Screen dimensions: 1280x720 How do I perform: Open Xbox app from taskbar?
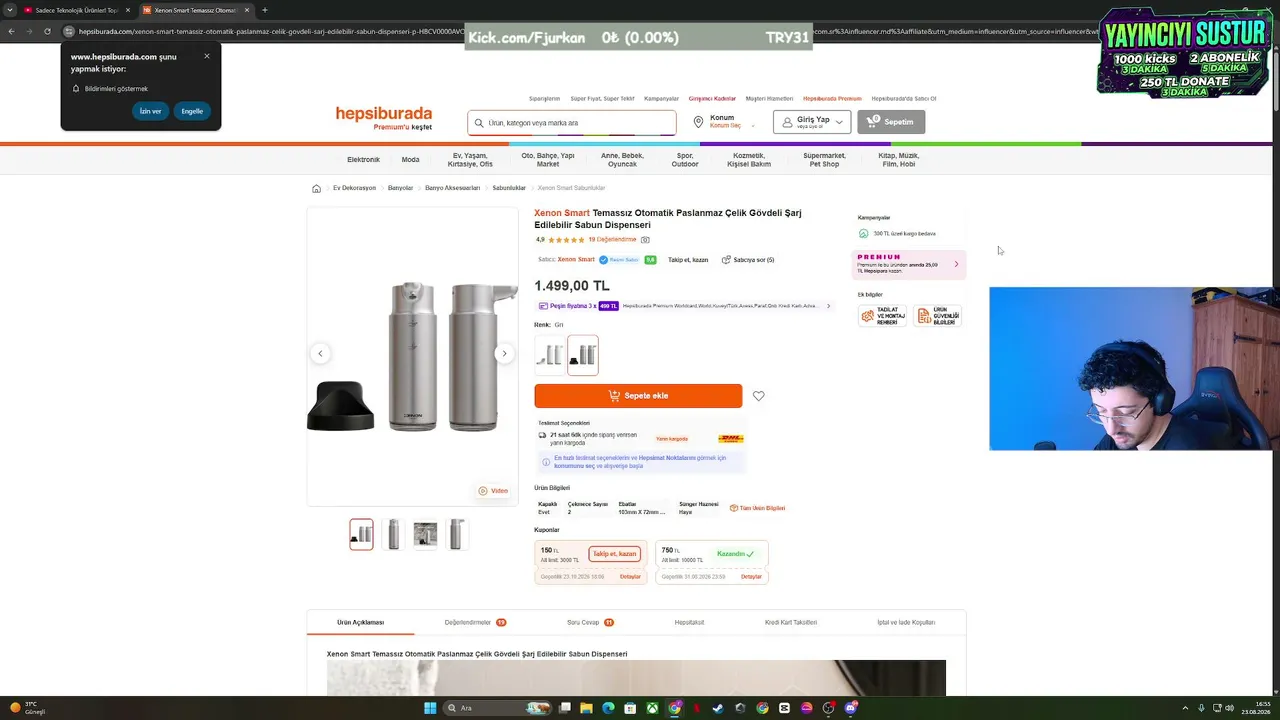click(652, 708)
